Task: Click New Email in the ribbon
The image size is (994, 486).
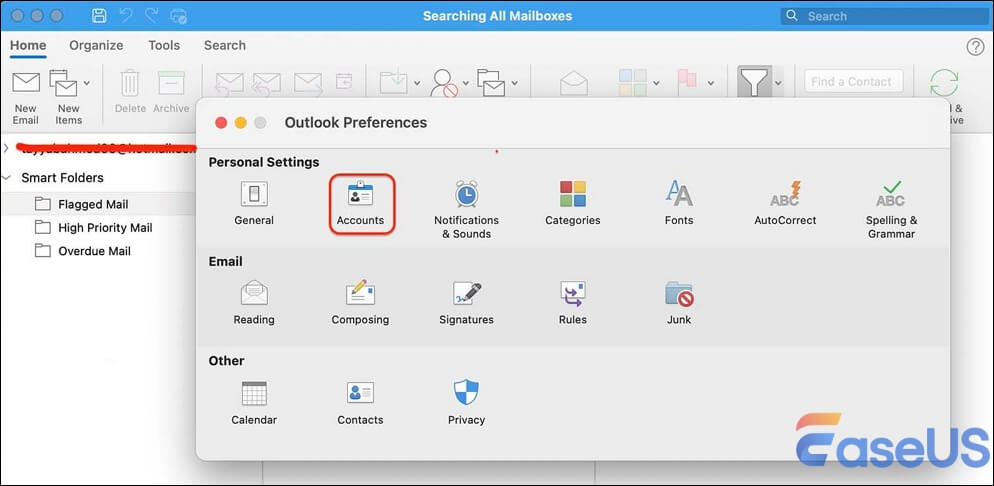Action: (x=26, y=96)
